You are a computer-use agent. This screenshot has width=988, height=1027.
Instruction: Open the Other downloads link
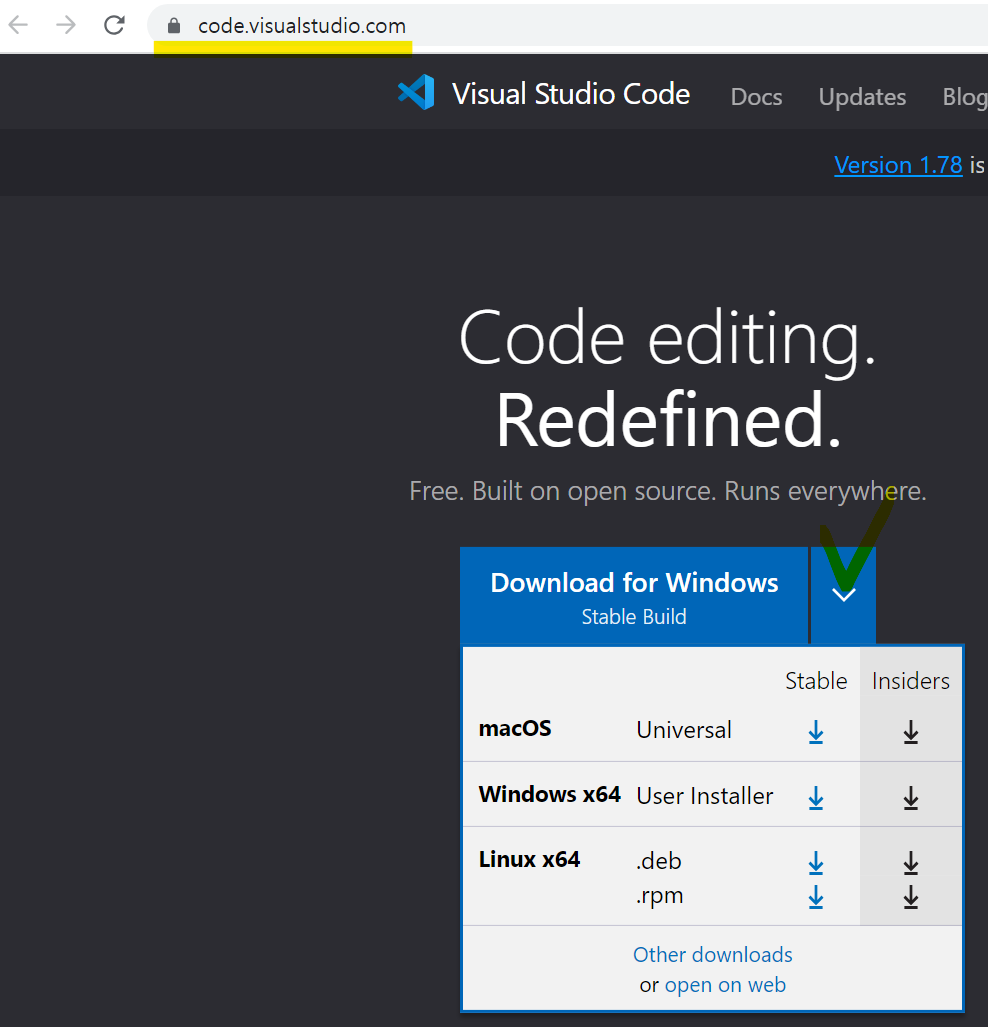712,954
